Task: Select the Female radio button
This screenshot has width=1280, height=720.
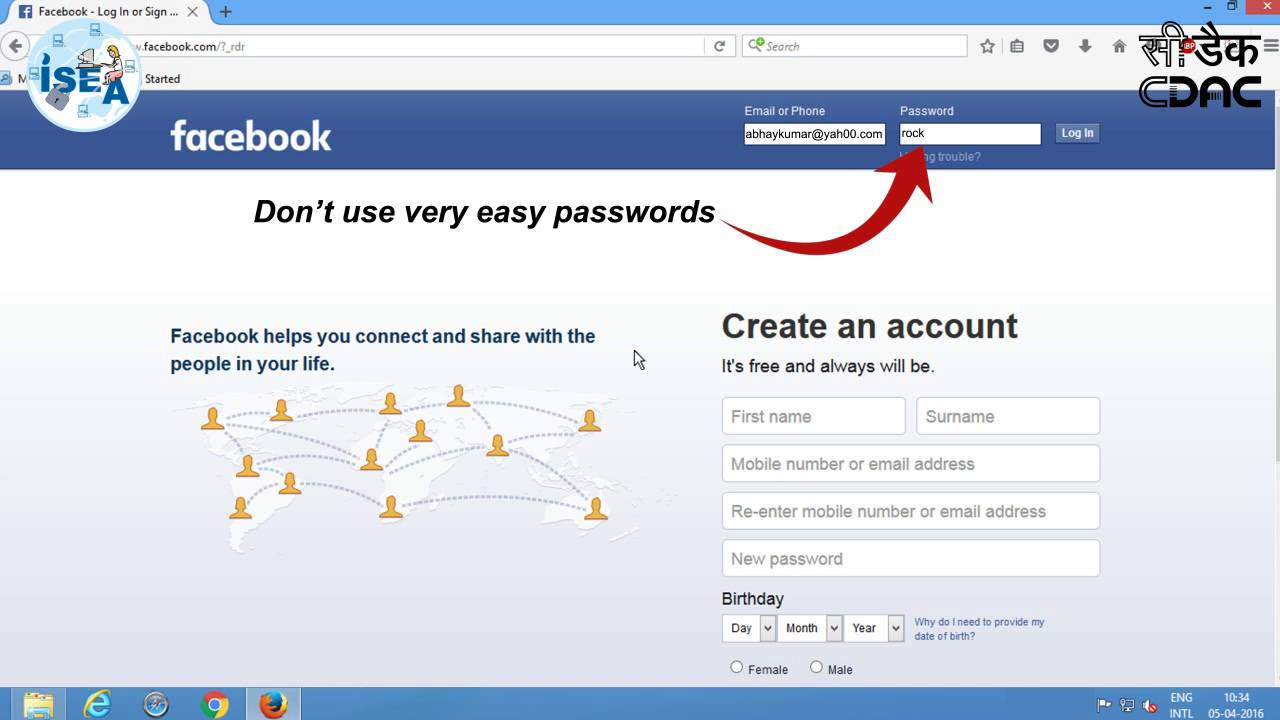Action: tap(737, 667)
